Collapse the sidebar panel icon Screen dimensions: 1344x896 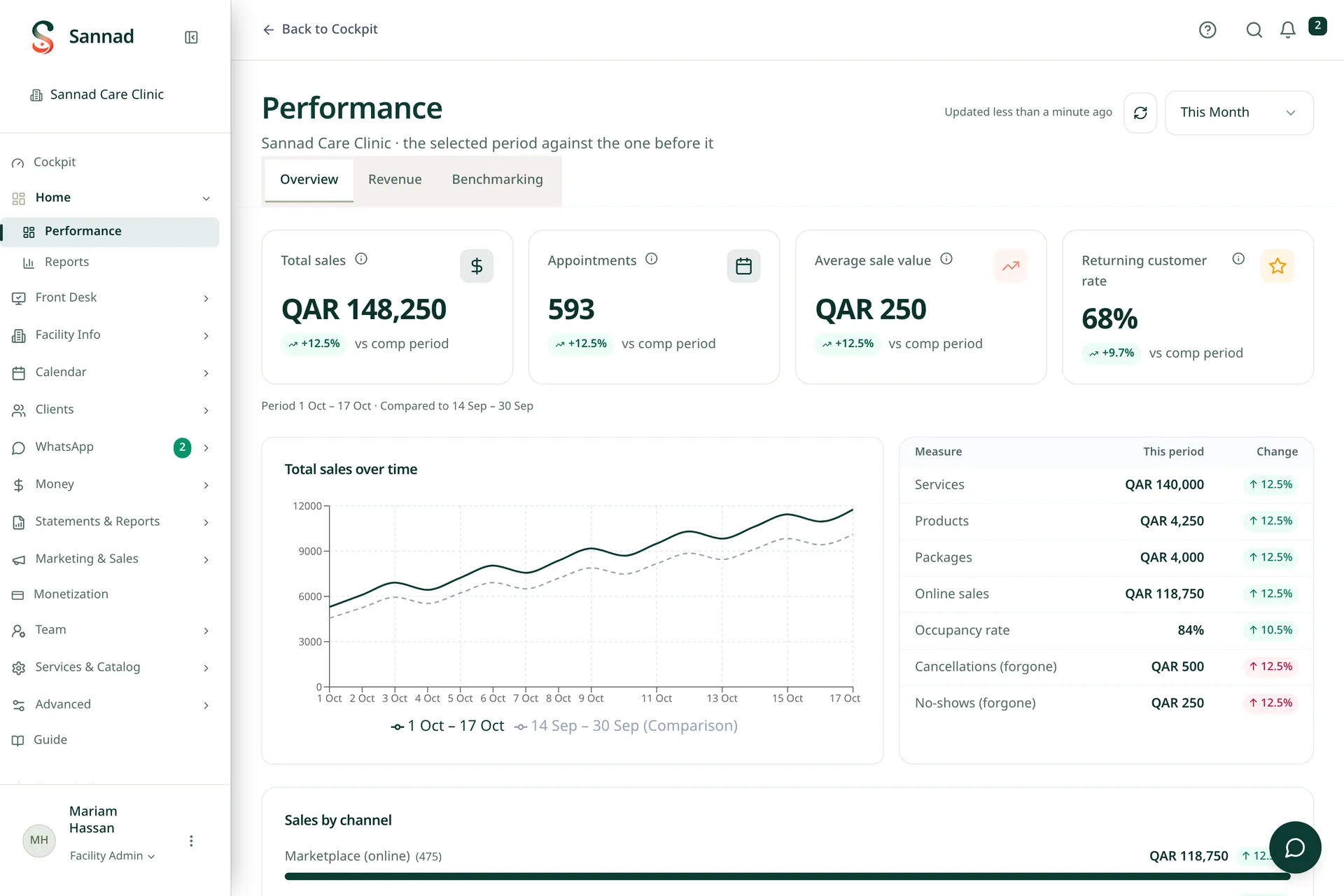coord(191,37)
